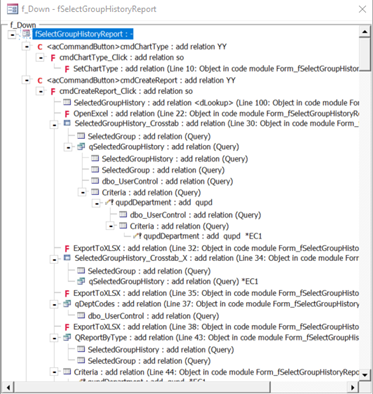Collapse the SelectedGroupHistory_Crosstab_X node

point(54,260)
